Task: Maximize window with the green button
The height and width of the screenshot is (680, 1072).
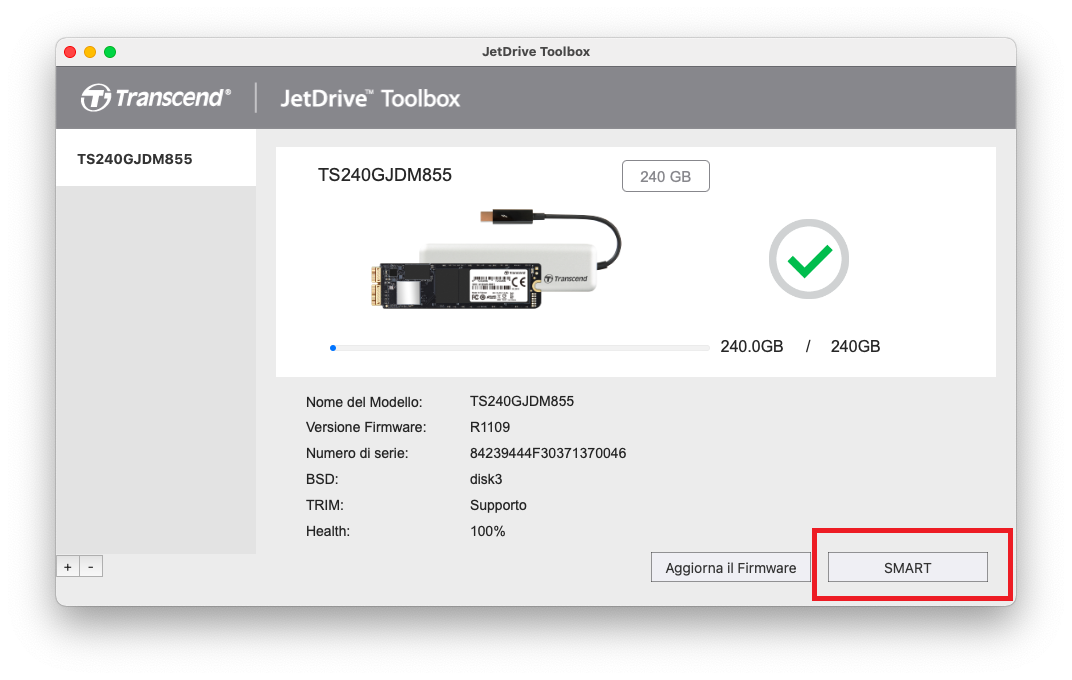Action: click(x=109, y=52)
